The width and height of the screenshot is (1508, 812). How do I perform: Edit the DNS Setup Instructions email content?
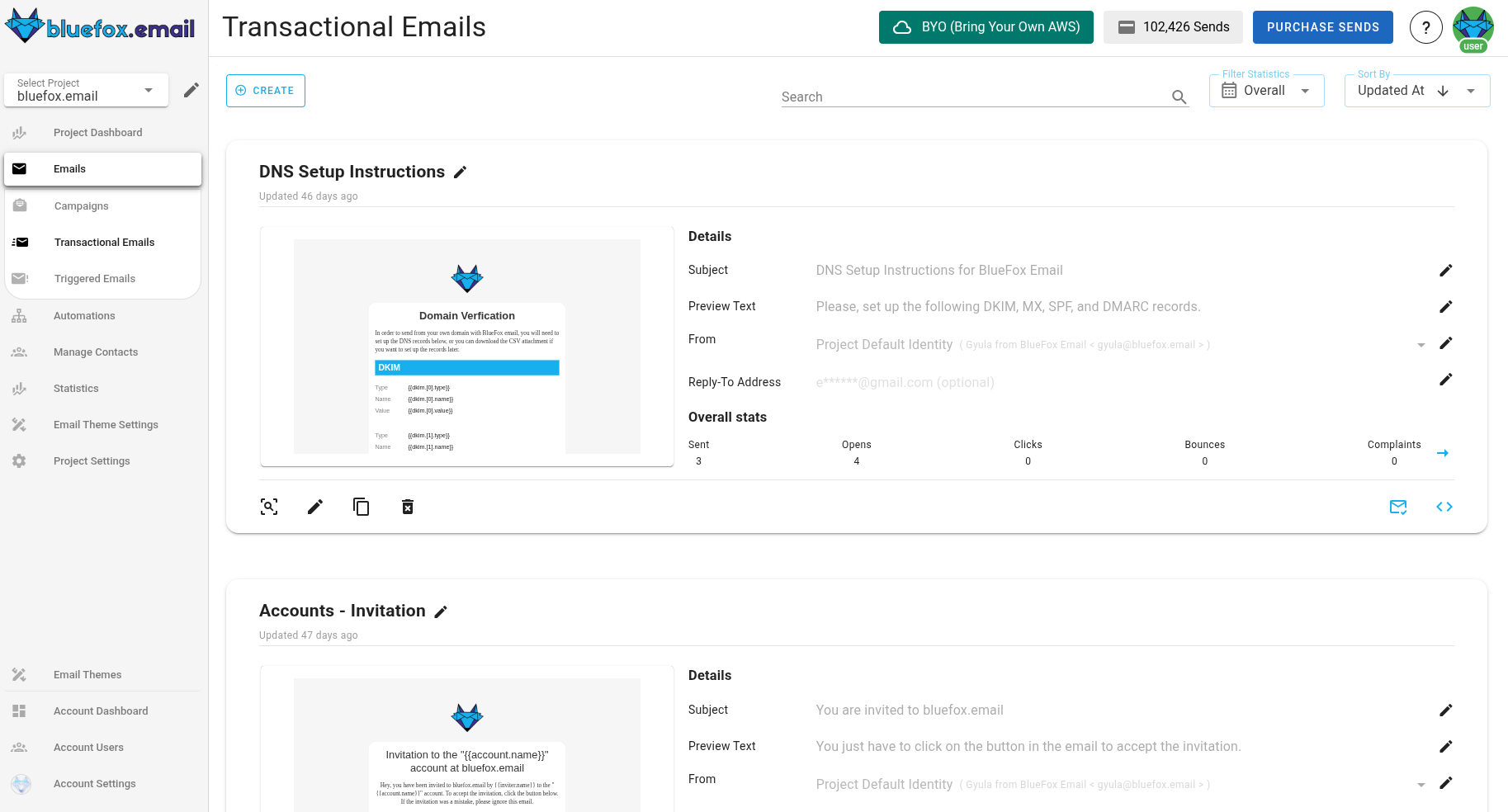point(314,506)
